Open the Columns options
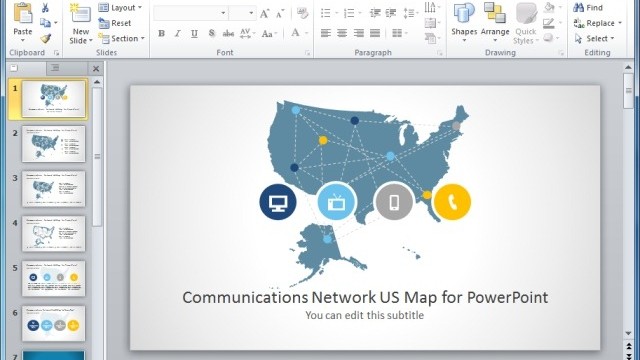 [400, 33]
